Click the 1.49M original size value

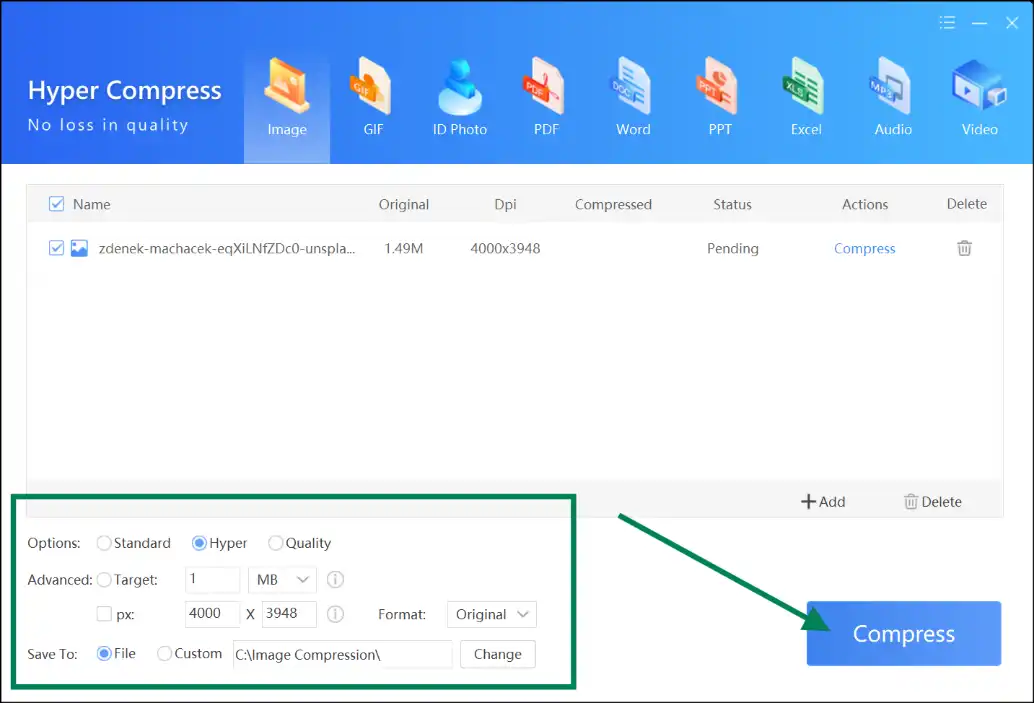coord(404,249)
